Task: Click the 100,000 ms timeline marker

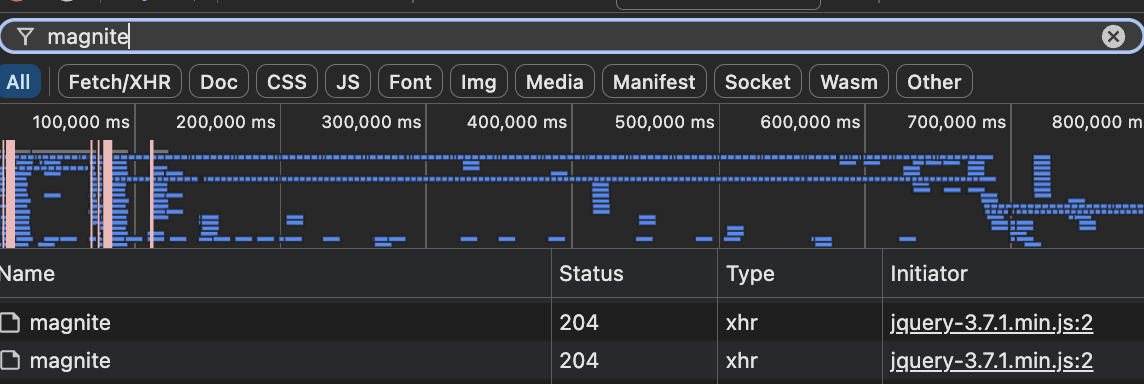Action: point(81,122)
